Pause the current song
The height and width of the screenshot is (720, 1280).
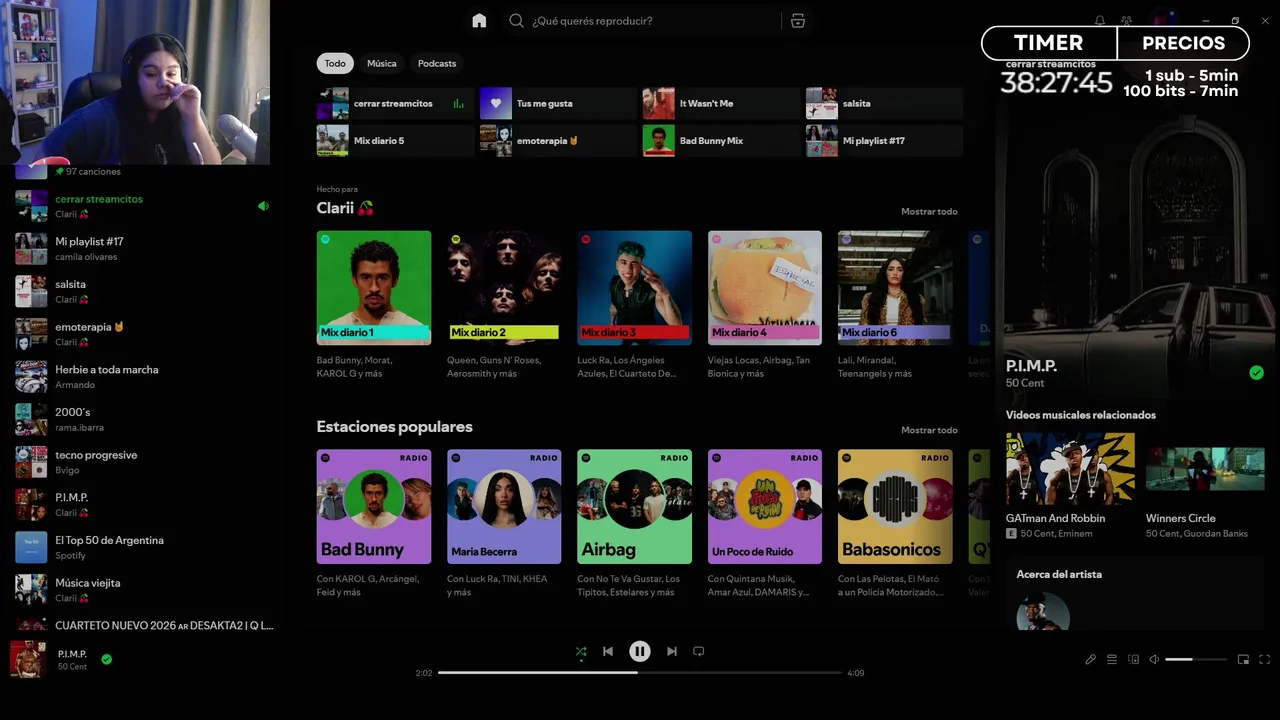(x=640, y=651)
